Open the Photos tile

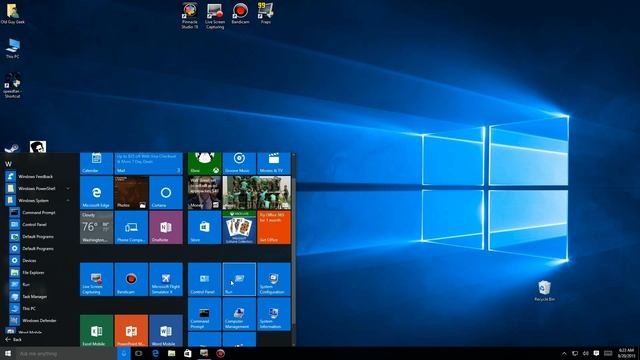131,193
